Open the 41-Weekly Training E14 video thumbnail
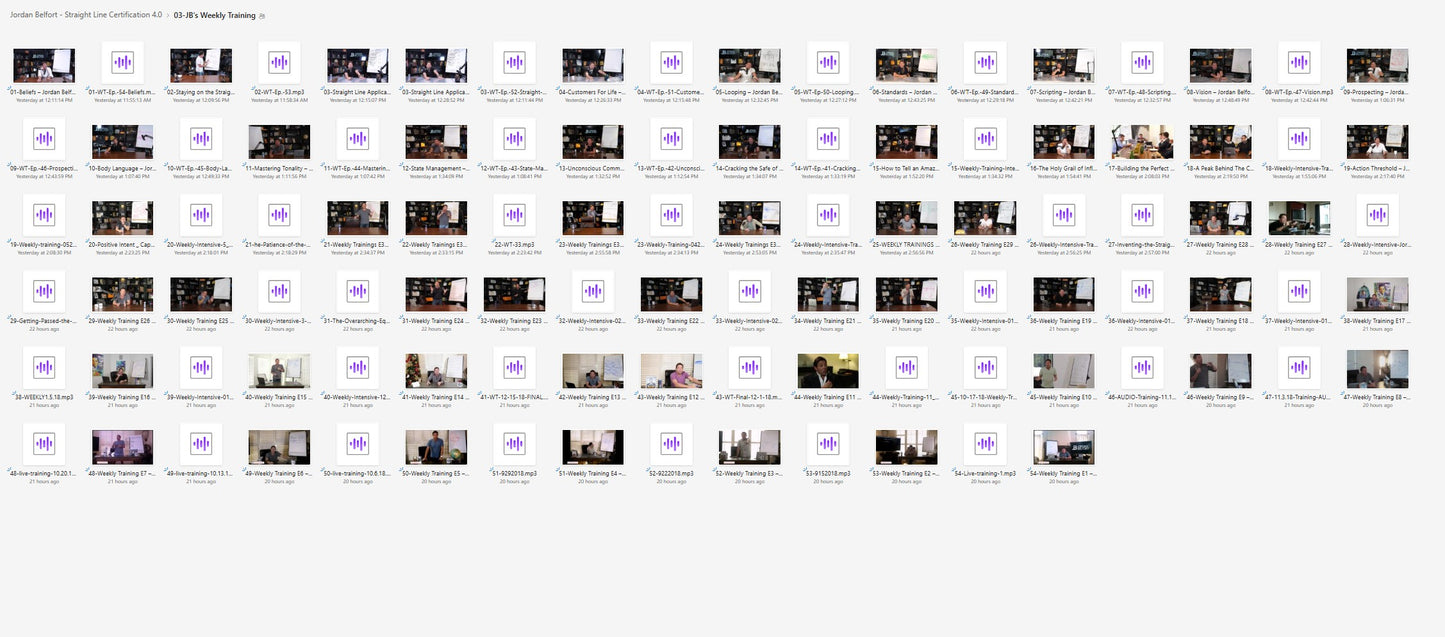Image resolution: width=1445 pixels, height=637 pixels. 436,370
